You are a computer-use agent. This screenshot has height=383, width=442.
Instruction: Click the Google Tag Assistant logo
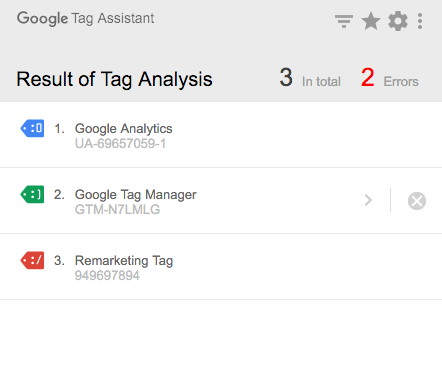coord(86,18)
